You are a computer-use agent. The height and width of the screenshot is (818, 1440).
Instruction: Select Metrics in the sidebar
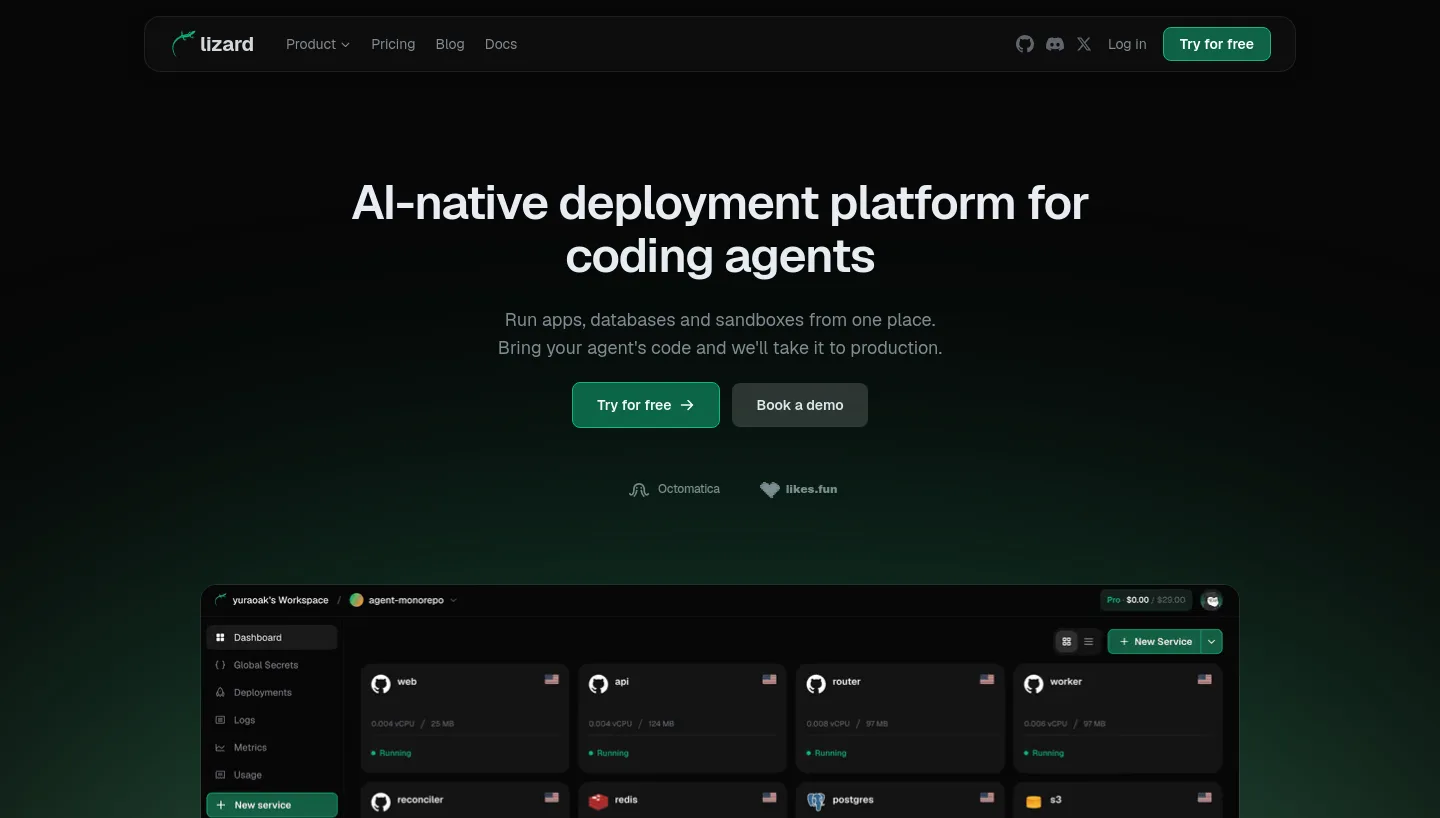pyautogui.click(x=272, y=747)
